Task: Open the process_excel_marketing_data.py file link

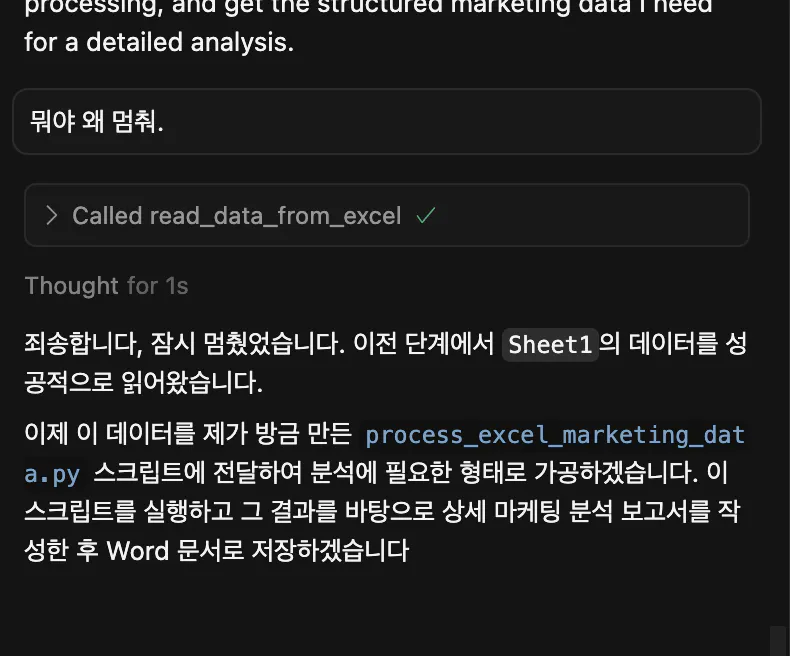Action: pos(554,436)
